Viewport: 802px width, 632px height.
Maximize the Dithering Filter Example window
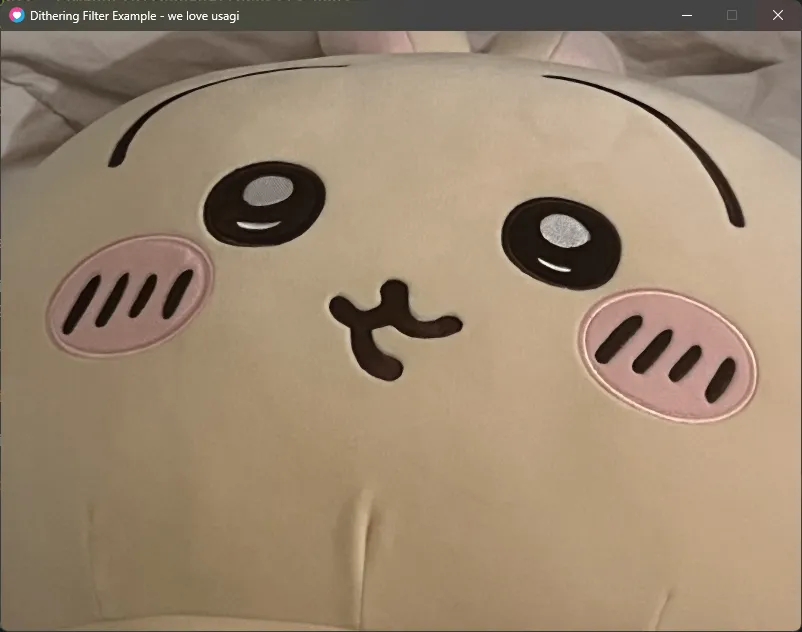pos(732,15)
